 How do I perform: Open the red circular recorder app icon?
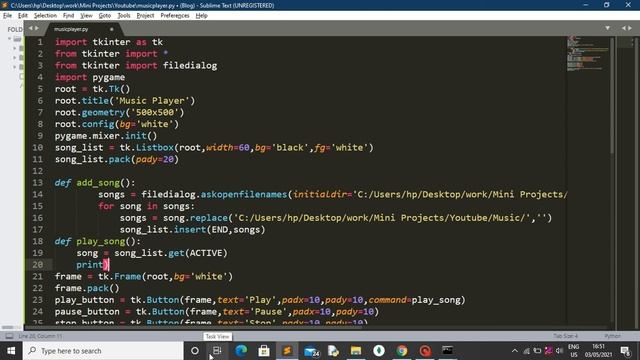click(425, 351)
